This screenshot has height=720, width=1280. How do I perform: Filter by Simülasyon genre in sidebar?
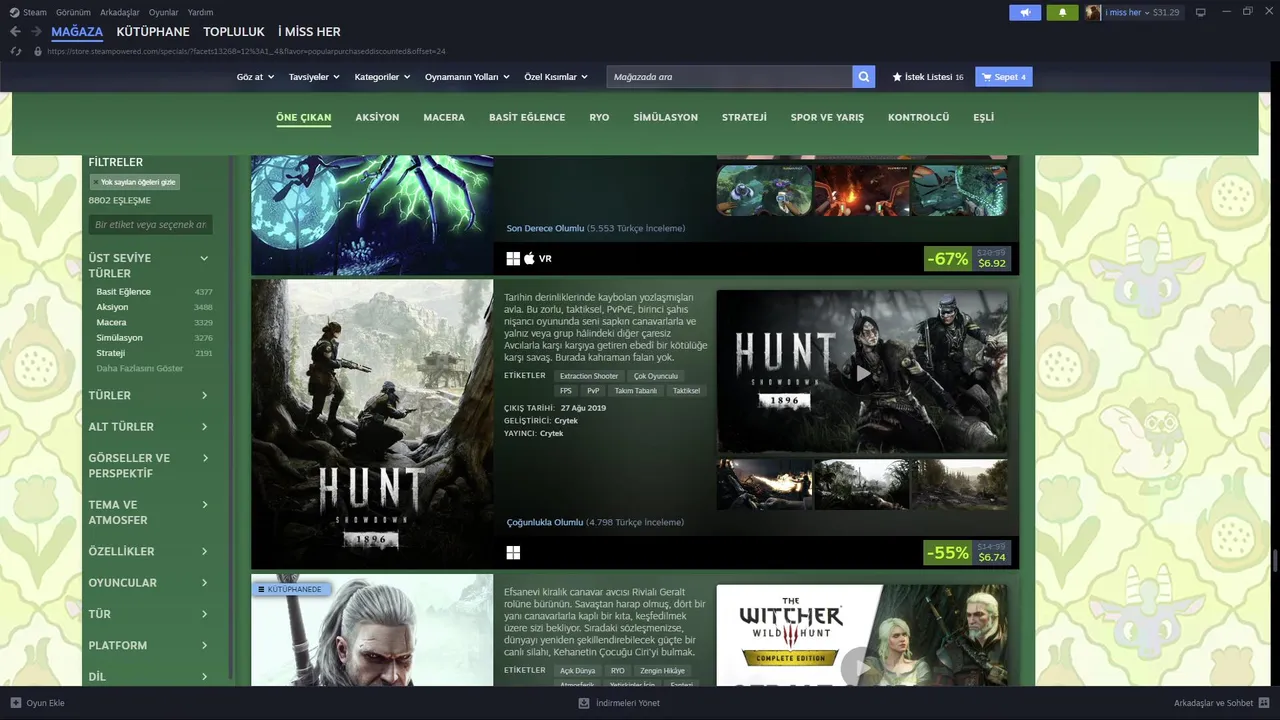[x=120, y=338]
